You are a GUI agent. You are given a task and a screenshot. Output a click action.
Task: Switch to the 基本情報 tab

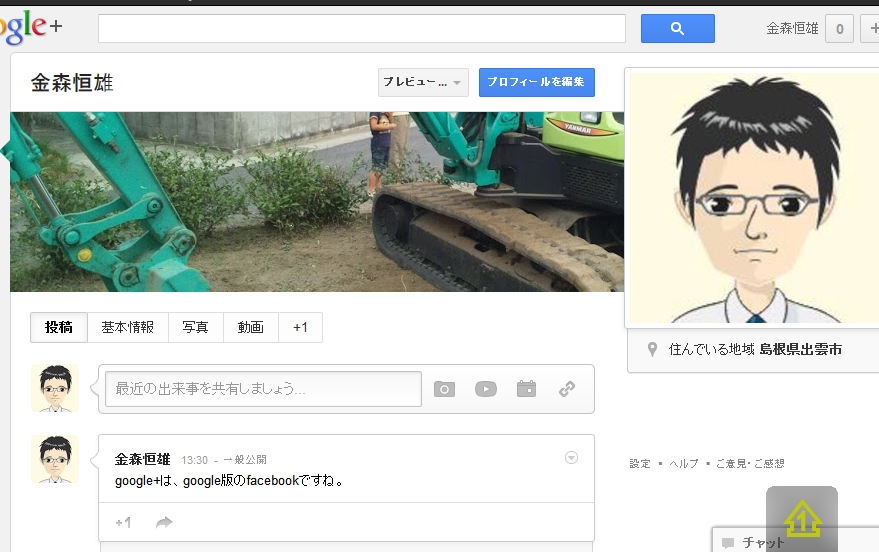click(127, 327)
